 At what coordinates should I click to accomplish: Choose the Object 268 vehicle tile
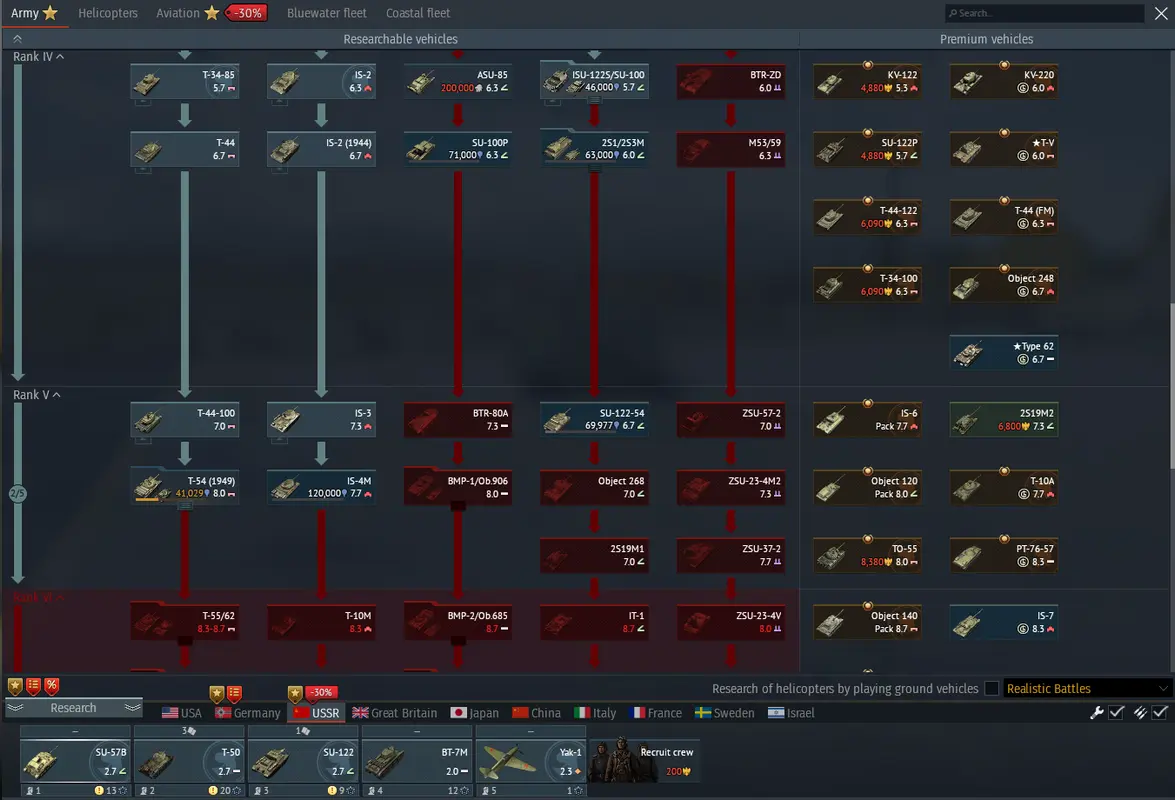(594, 488)
